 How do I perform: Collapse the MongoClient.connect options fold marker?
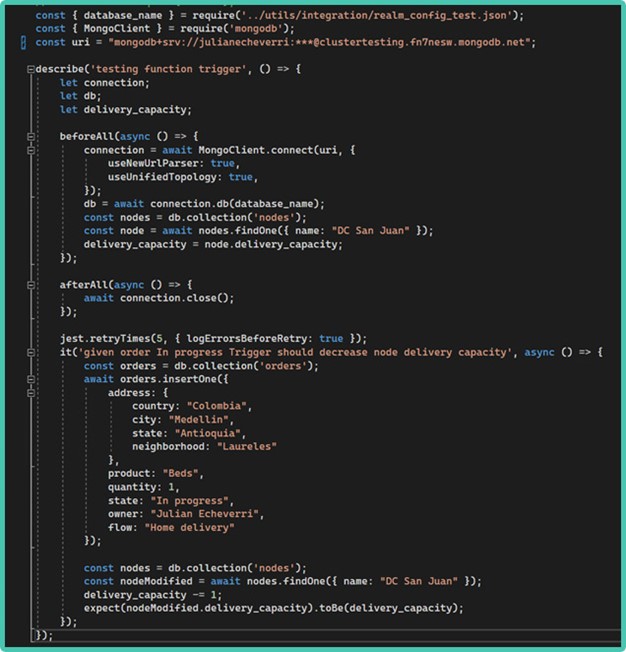pyautogui.click(x=30, y=150)
